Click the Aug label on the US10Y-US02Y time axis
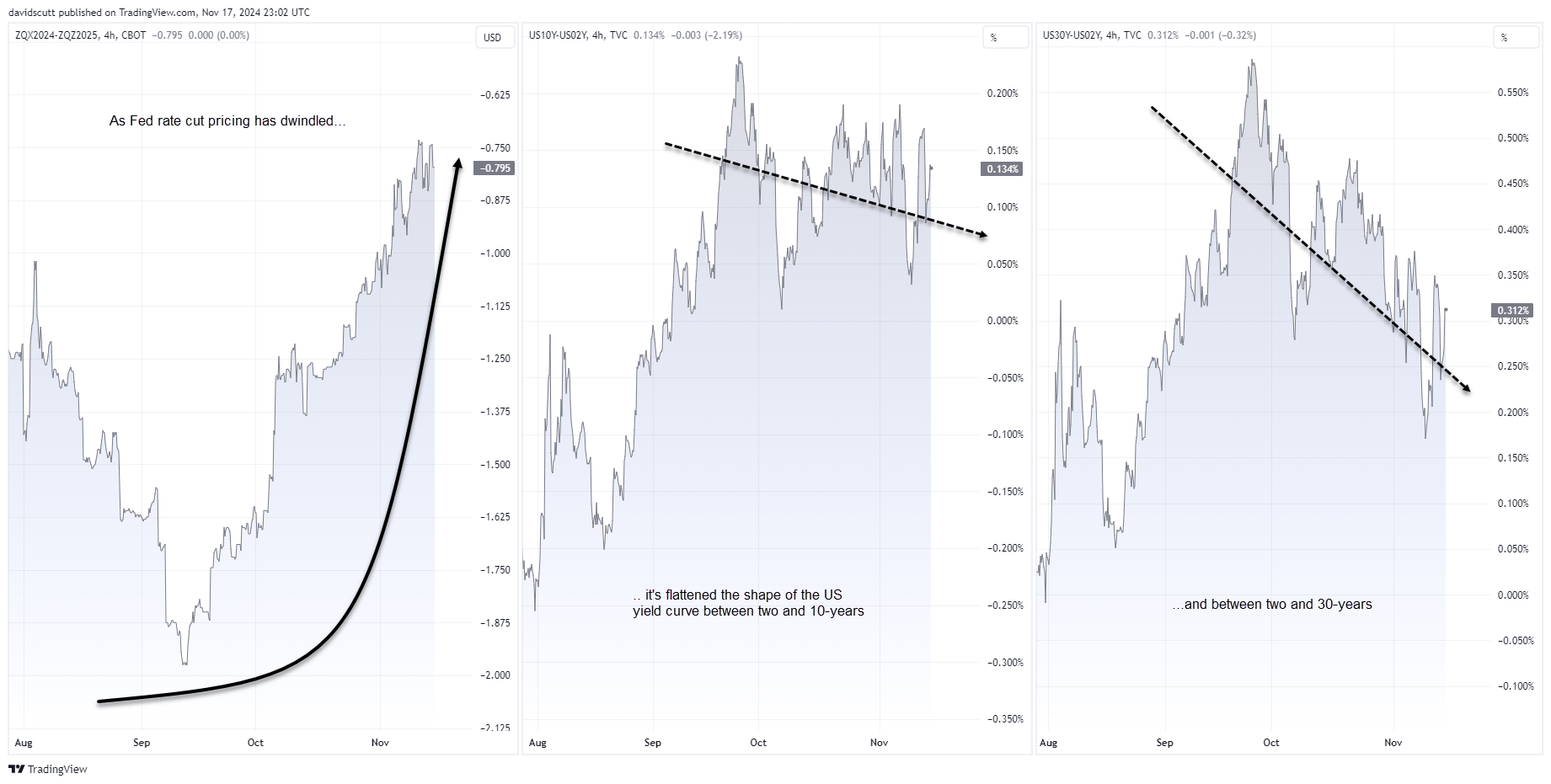Screen dimensions: 1551x784 538,743
